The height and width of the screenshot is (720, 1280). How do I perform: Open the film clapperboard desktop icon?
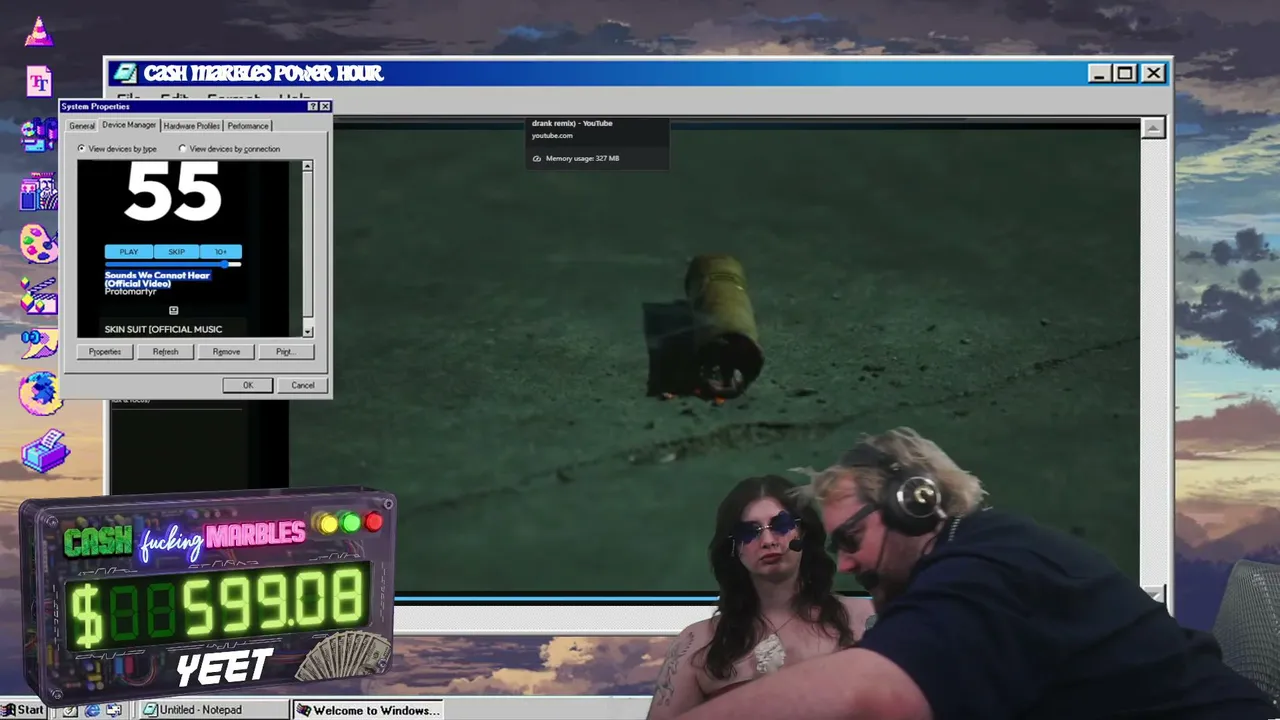point(39,295)
